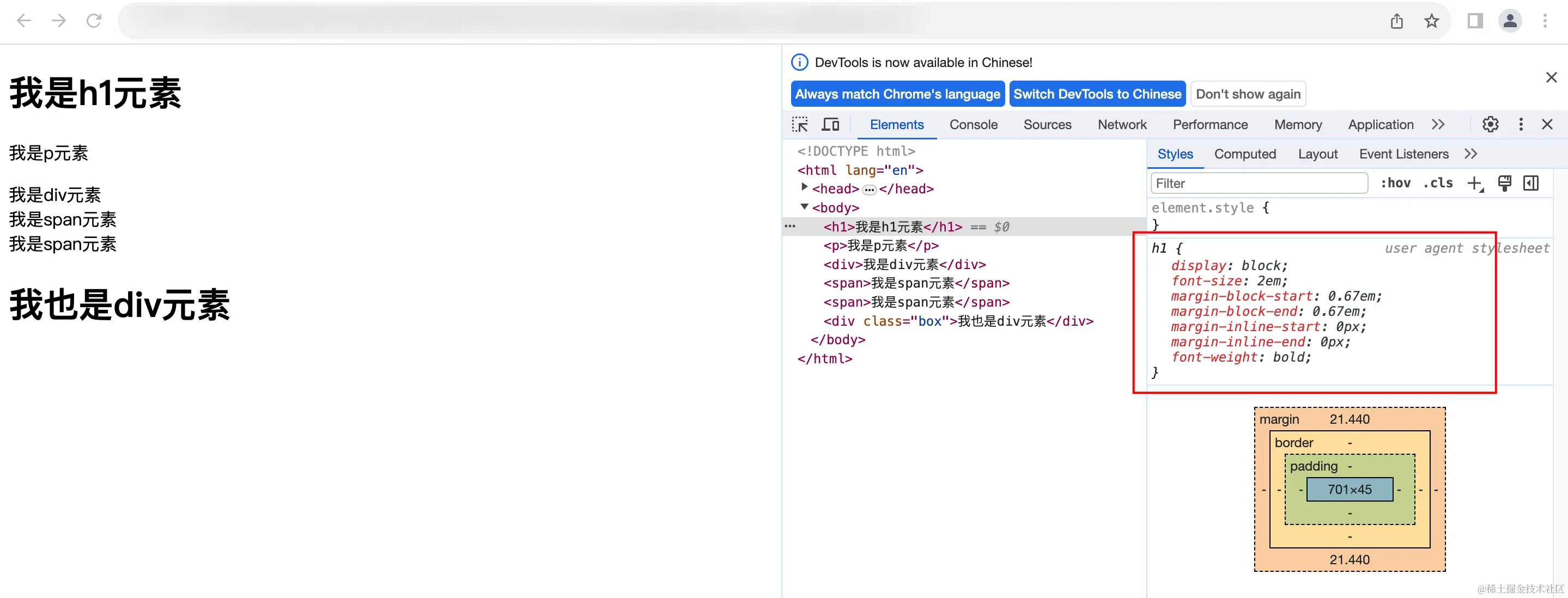Open the Sources tab
This screenshot has width=1568, height=598.
tap(1047, 125)
